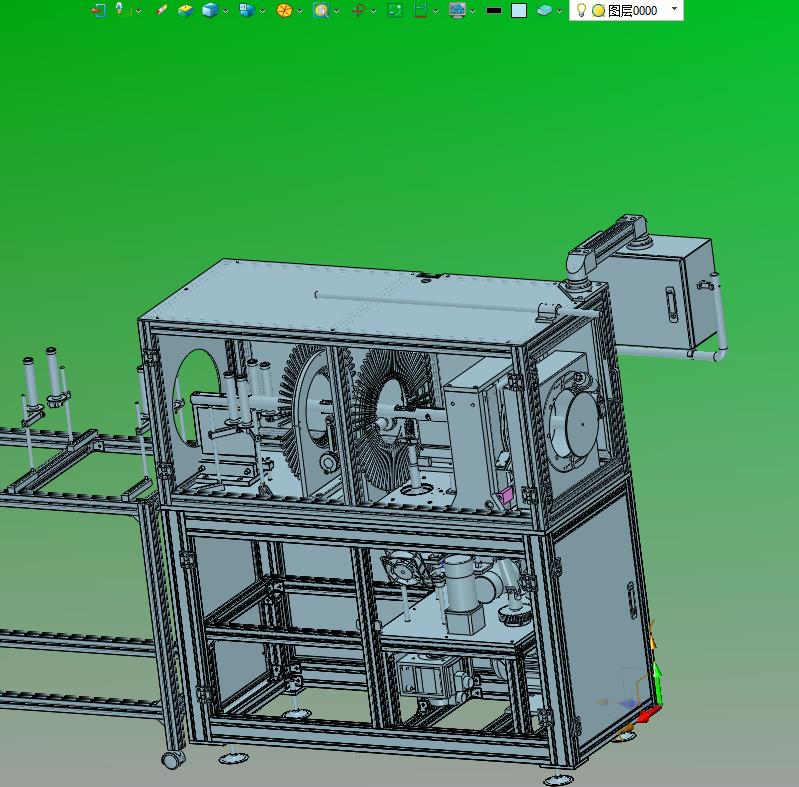The height and width of the screenshot is (787, 799).
Task: Click the light blue face color swatch
Action: point(519,11)
